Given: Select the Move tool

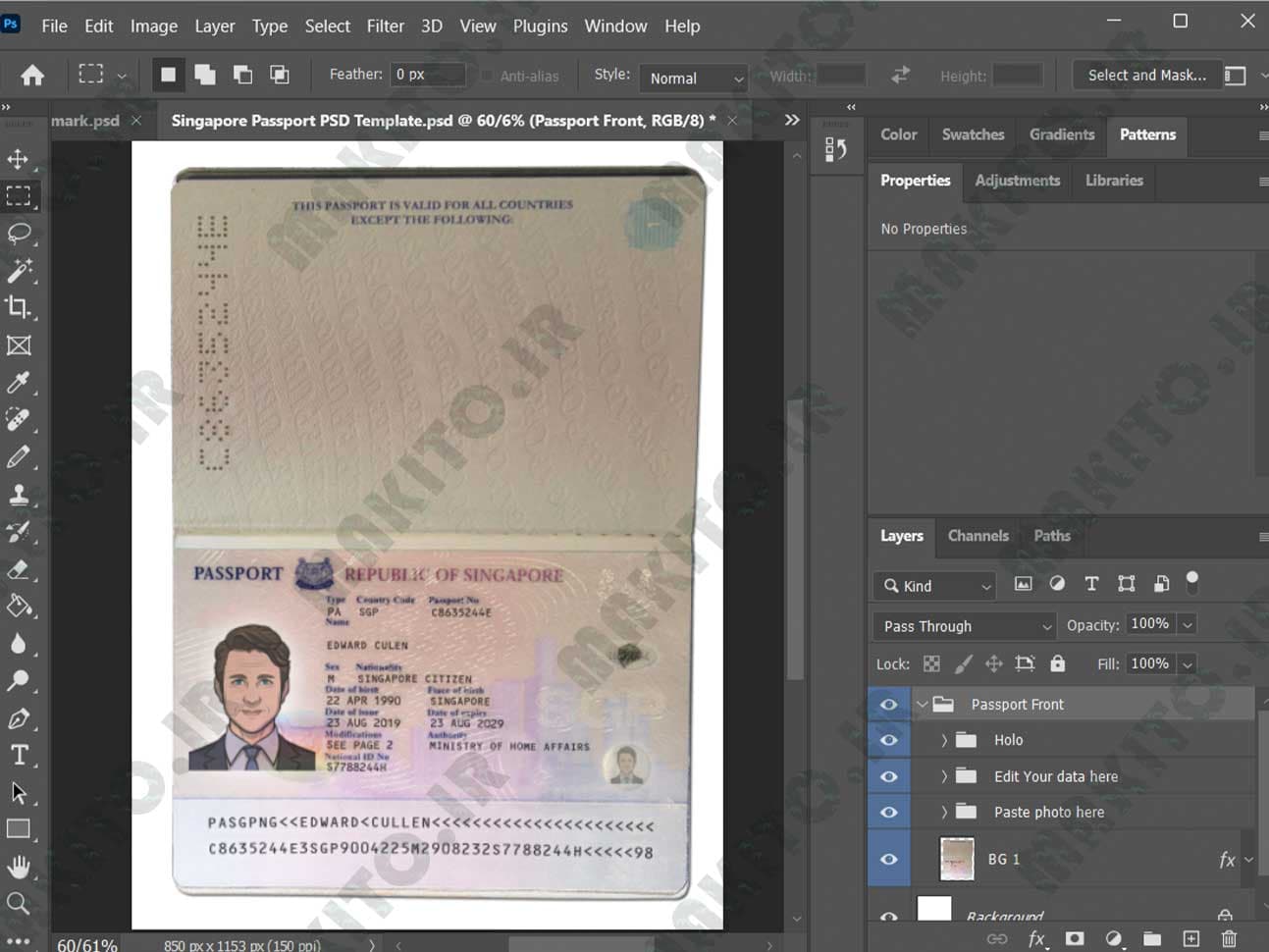Looking at the screenshot, I should pyautogui.click(x=18, y=159).
